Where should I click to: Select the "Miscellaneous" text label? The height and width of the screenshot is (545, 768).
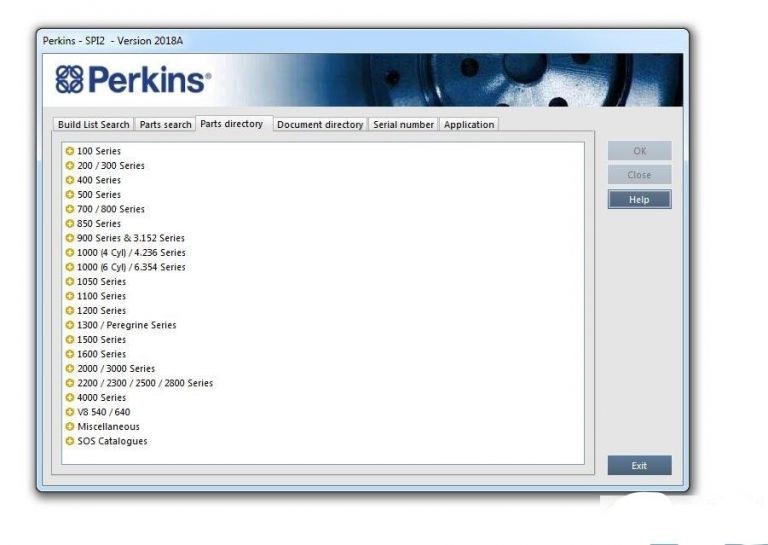tap(108, 427)
